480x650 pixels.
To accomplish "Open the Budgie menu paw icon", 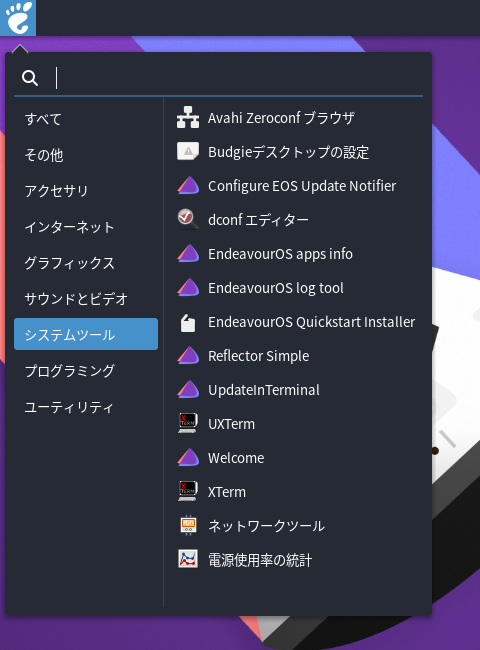I will (18, 18).
